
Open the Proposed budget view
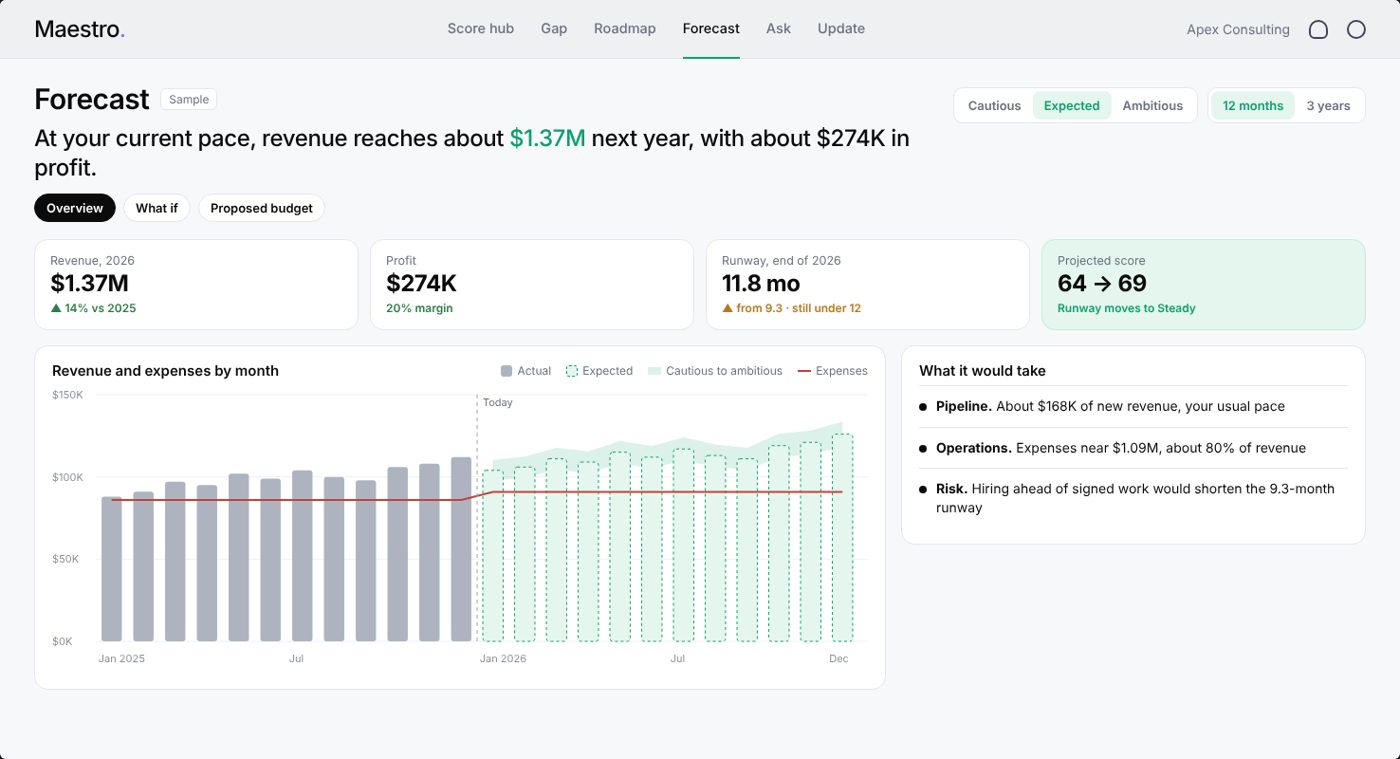coord(261,208)
